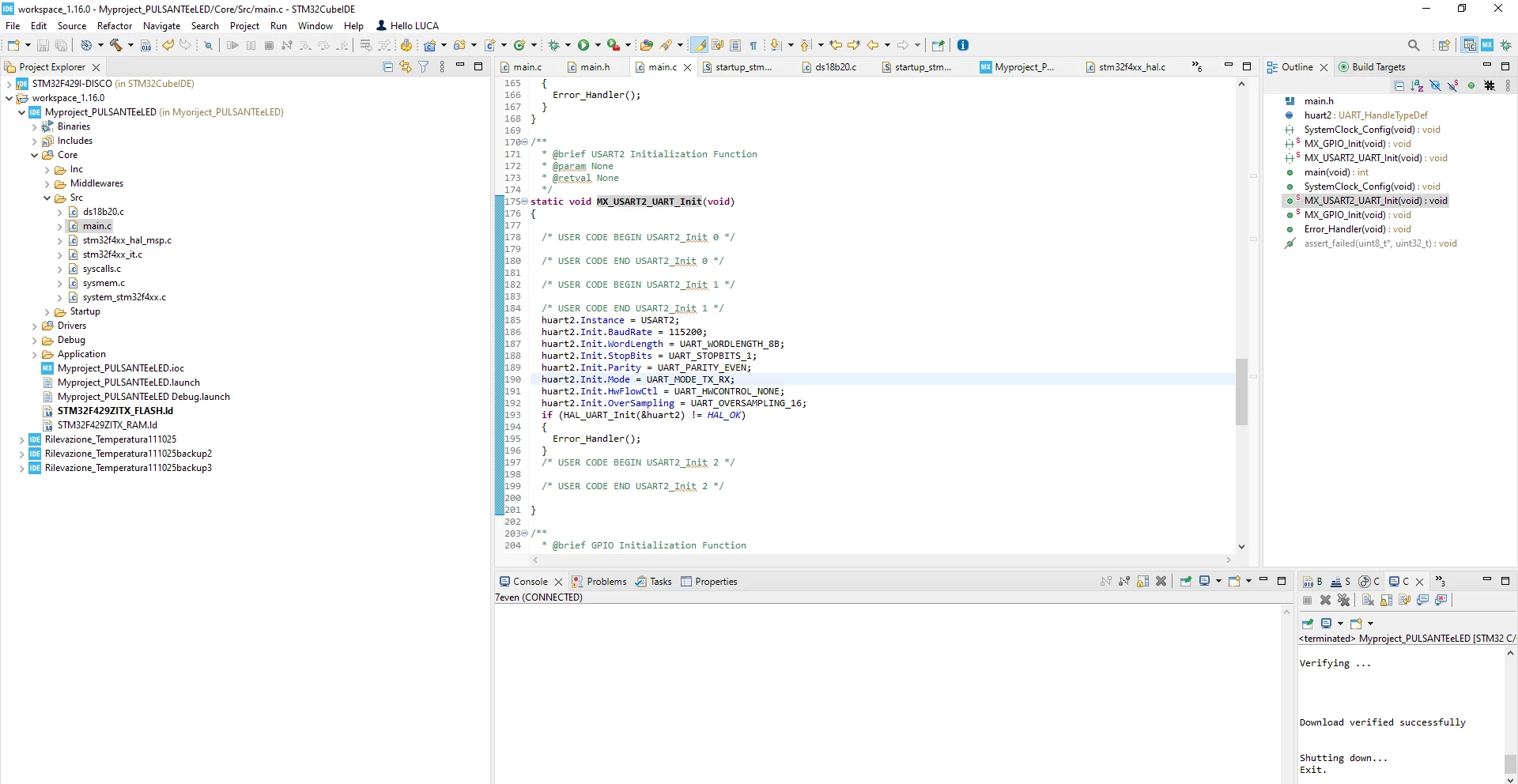Toggle Hide Non-Public Members green dot

tap(1471, 85)
